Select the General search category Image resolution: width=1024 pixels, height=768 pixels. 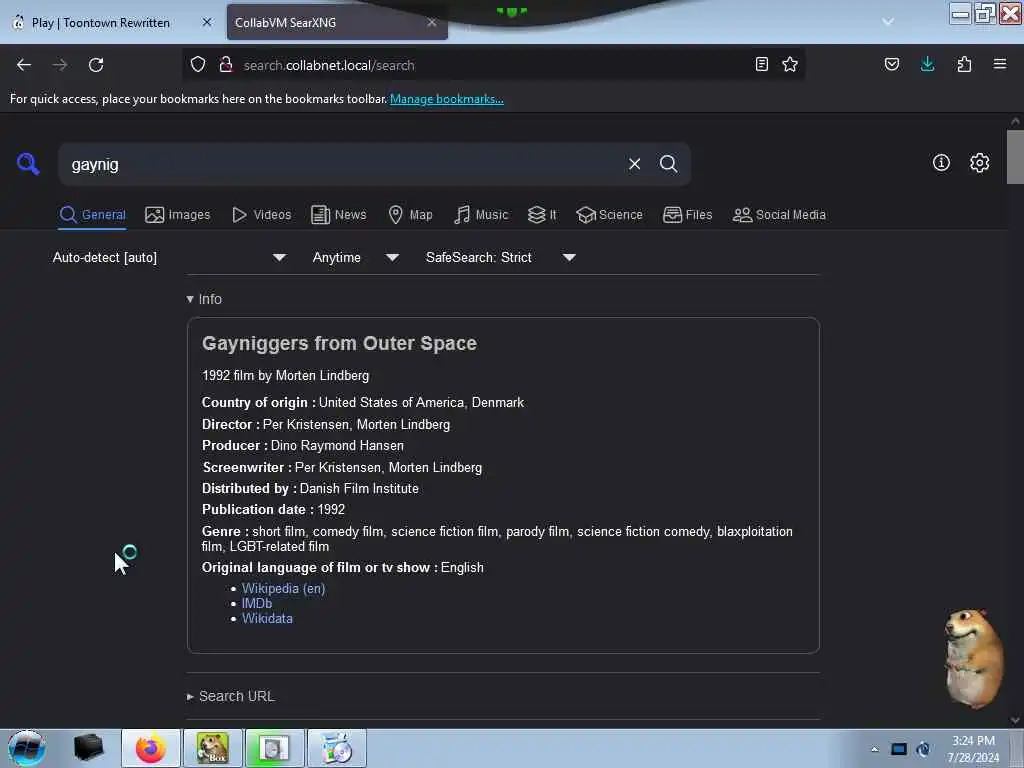92,215
